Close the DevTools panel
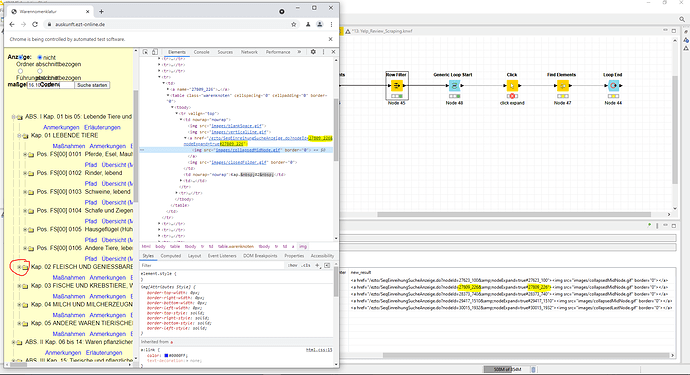The width and height of the screenshot is (690, 375). coord(334,52)
